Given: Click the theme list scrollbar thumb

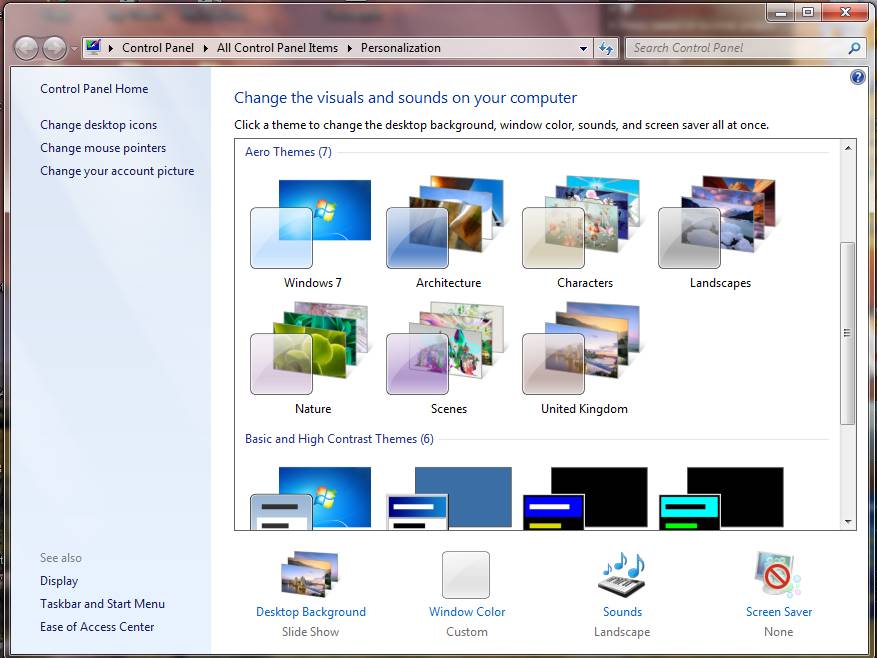Looking at the screenshot, I should coord(848,333).
